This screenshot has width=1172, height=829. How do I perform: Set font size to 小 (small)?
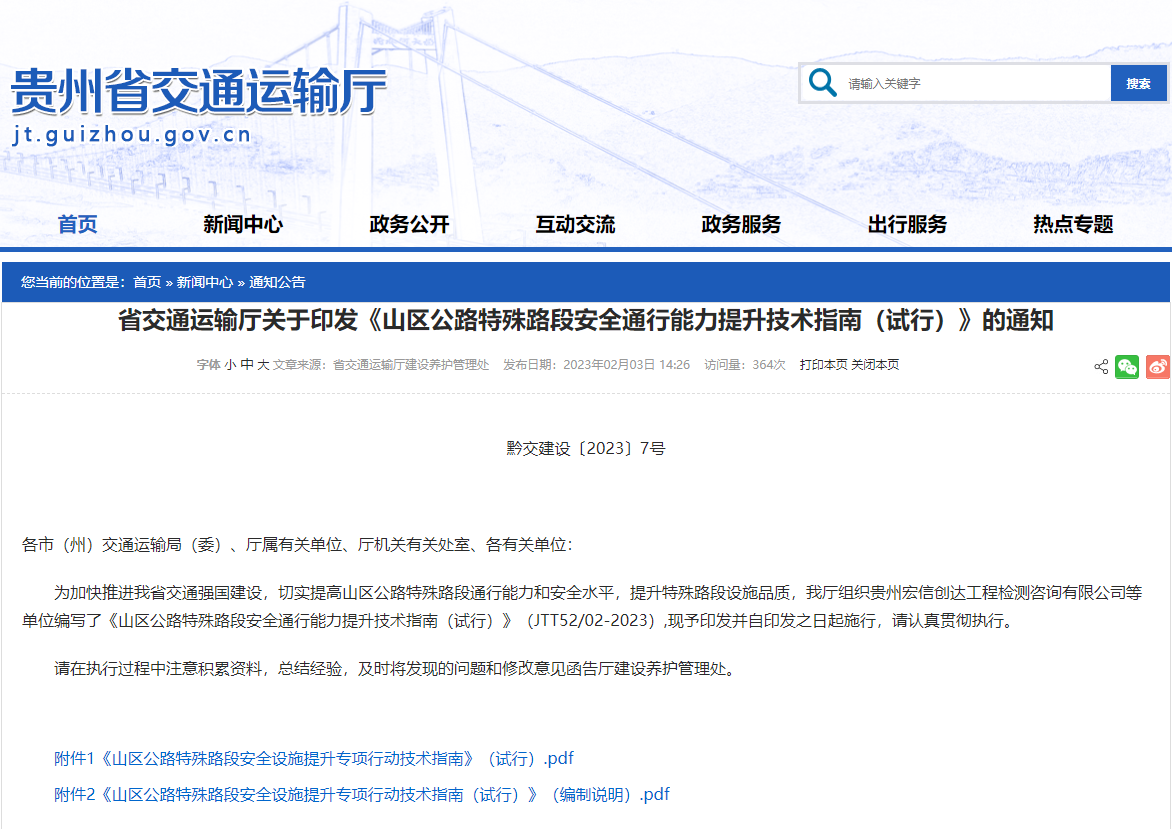tap(230, 365)
